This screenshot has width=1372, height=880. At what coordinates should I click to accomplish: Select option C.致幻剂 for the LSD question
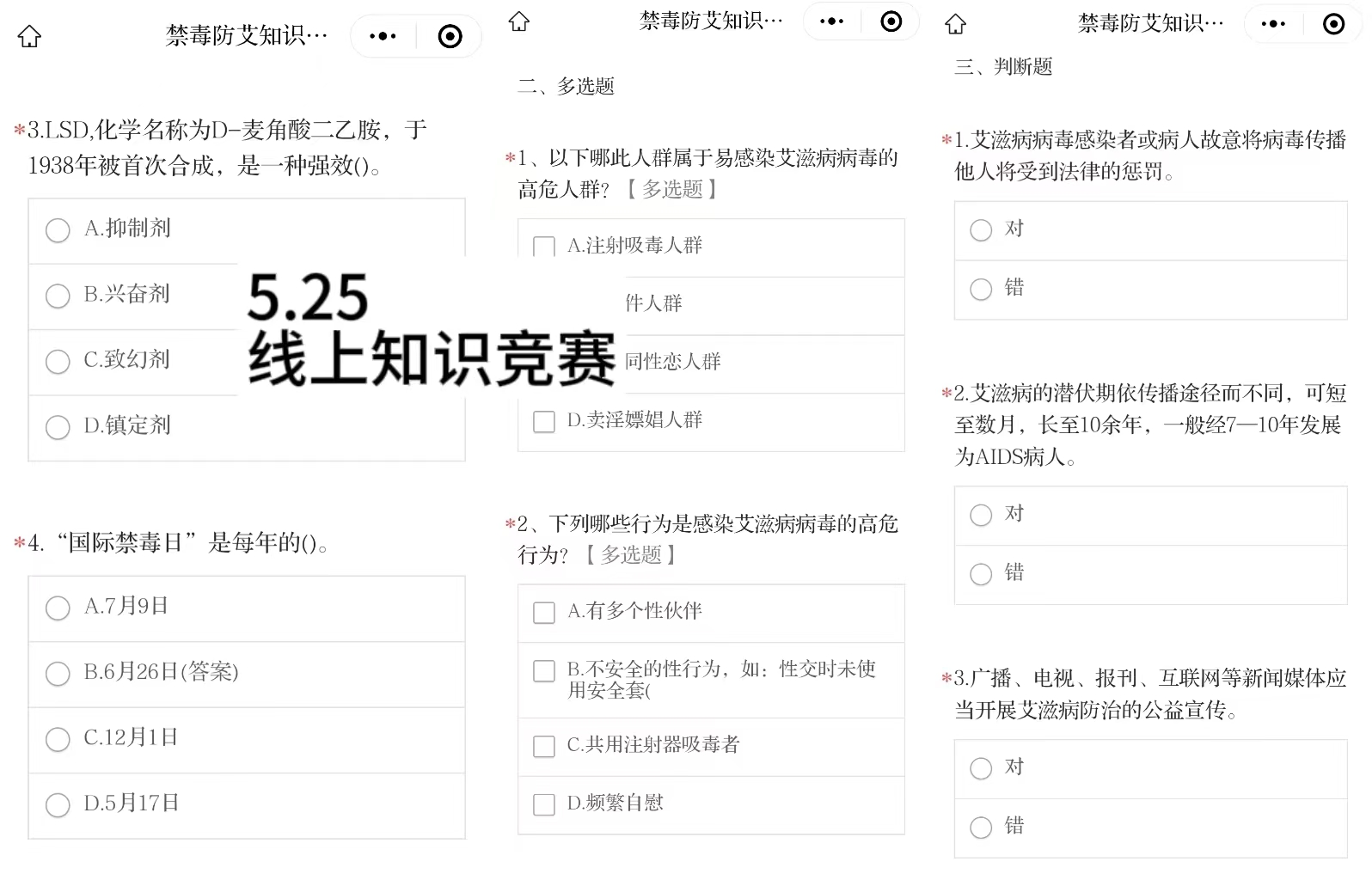click(x=58, y=361)
